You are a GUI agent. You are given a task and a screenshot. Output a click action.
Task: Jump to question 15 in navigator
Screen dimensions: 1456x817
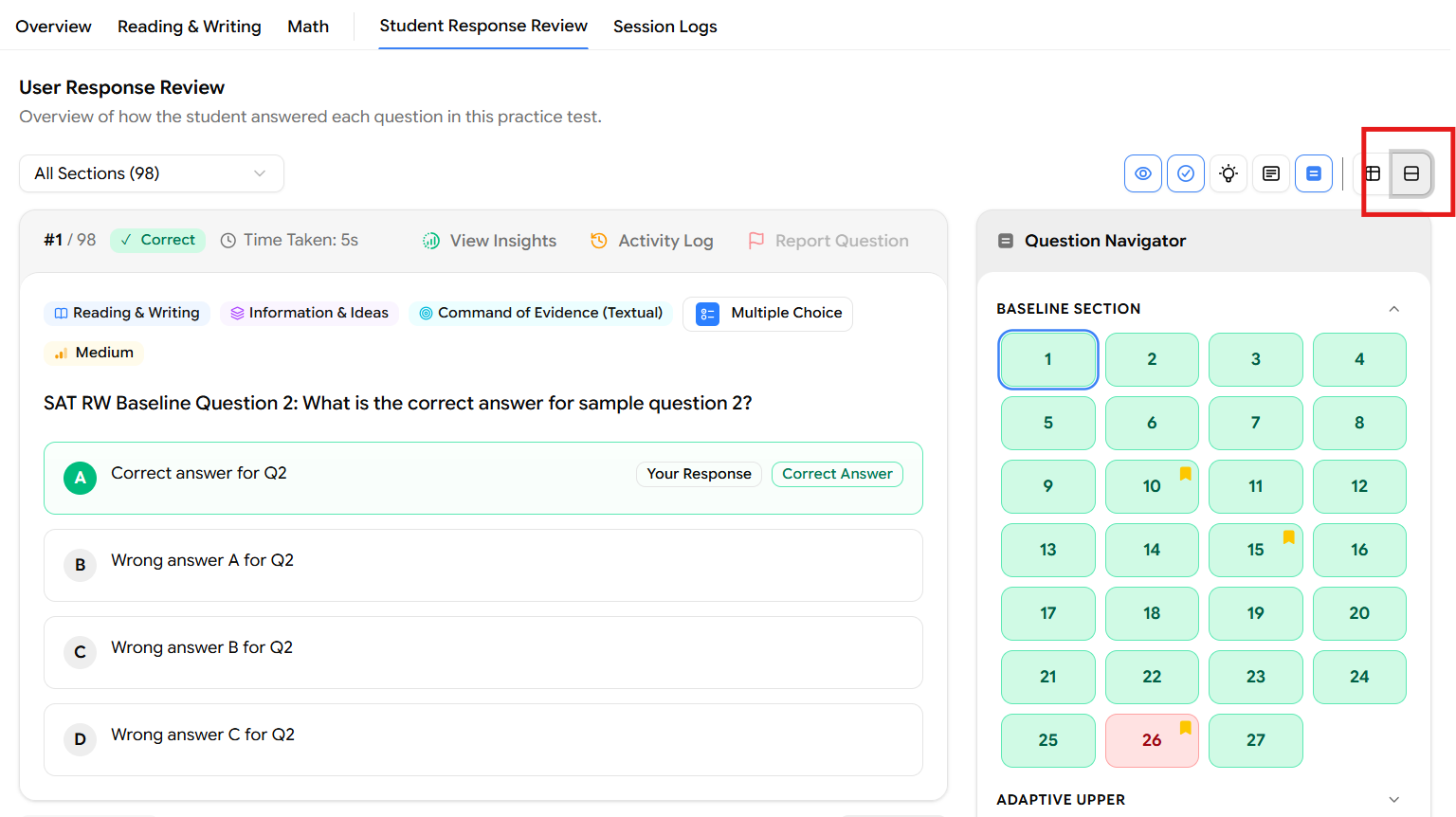click(1255, 550)
